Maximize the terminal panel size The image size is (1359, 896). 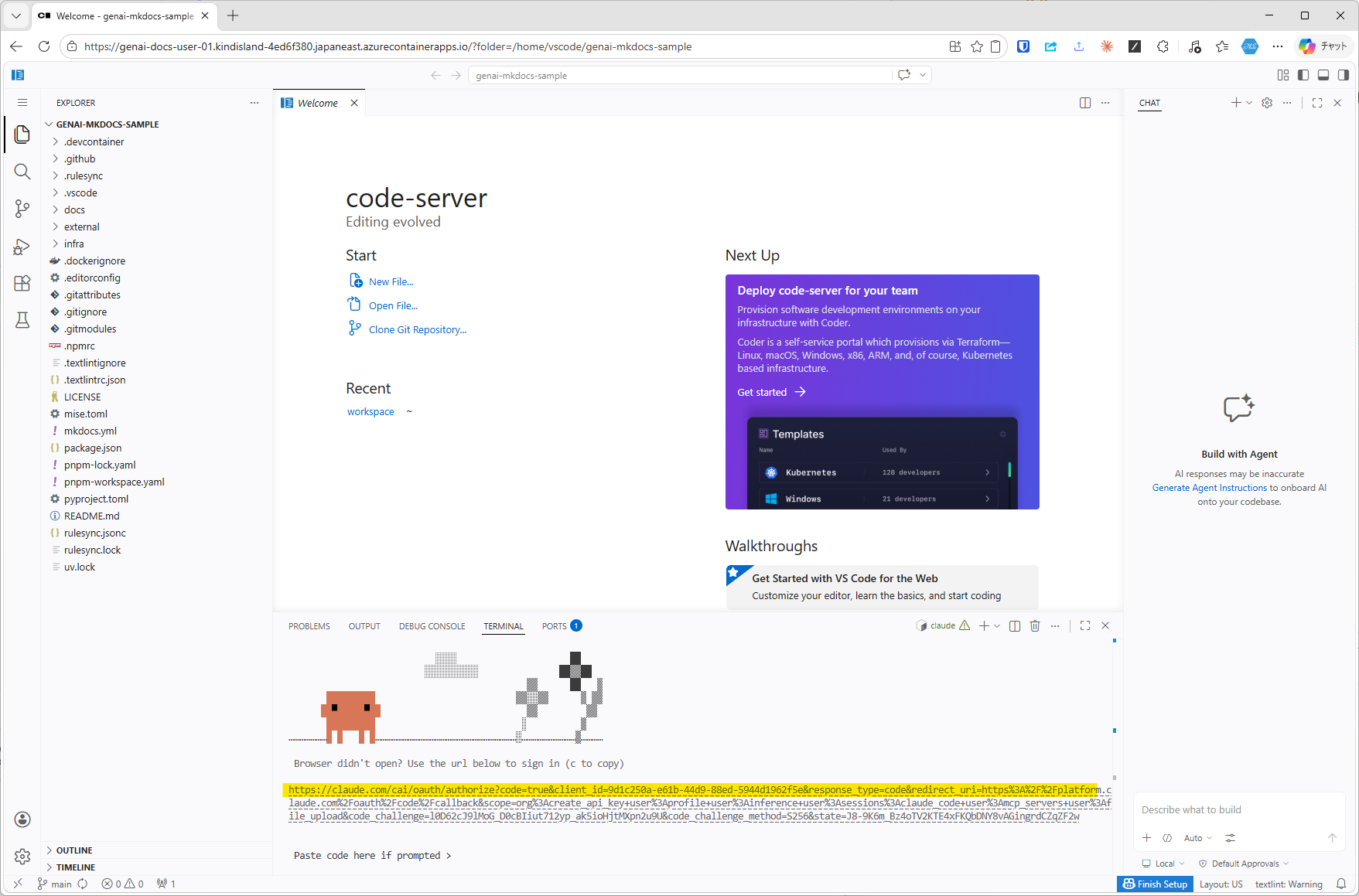(1084, 625)
